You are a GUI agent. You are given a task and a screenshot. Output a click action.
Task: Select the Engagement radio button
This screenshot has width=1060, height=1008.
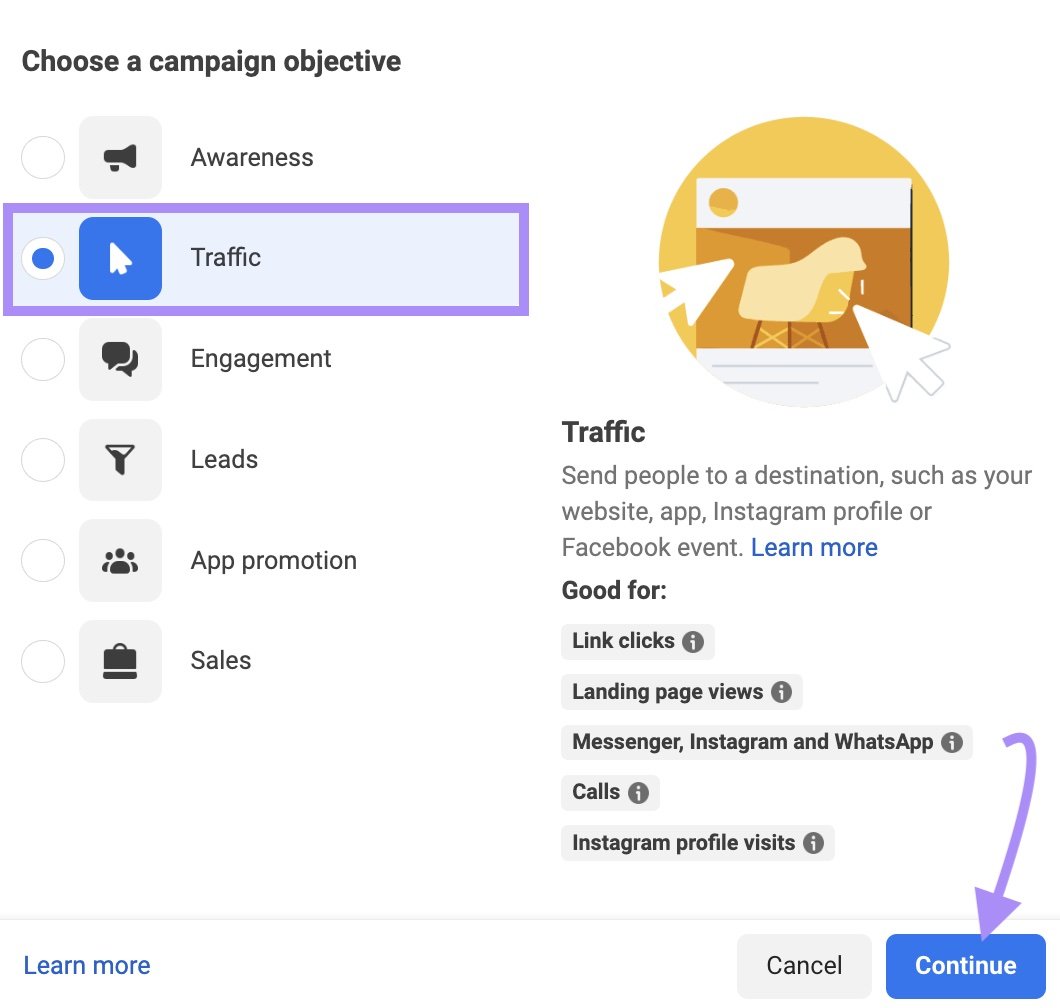pyautogui.click(x=42, y=359)
